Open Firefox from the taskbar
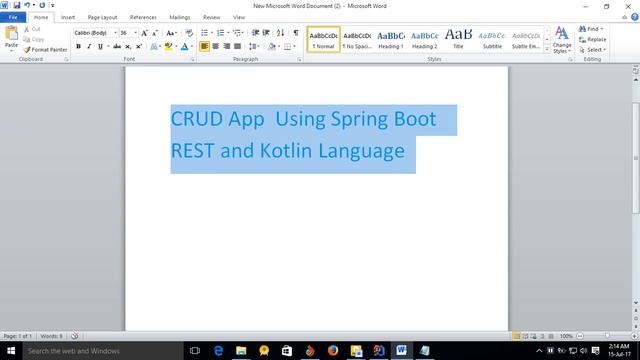This screenshot has width=640, height=360. click(x=333, y=351)
